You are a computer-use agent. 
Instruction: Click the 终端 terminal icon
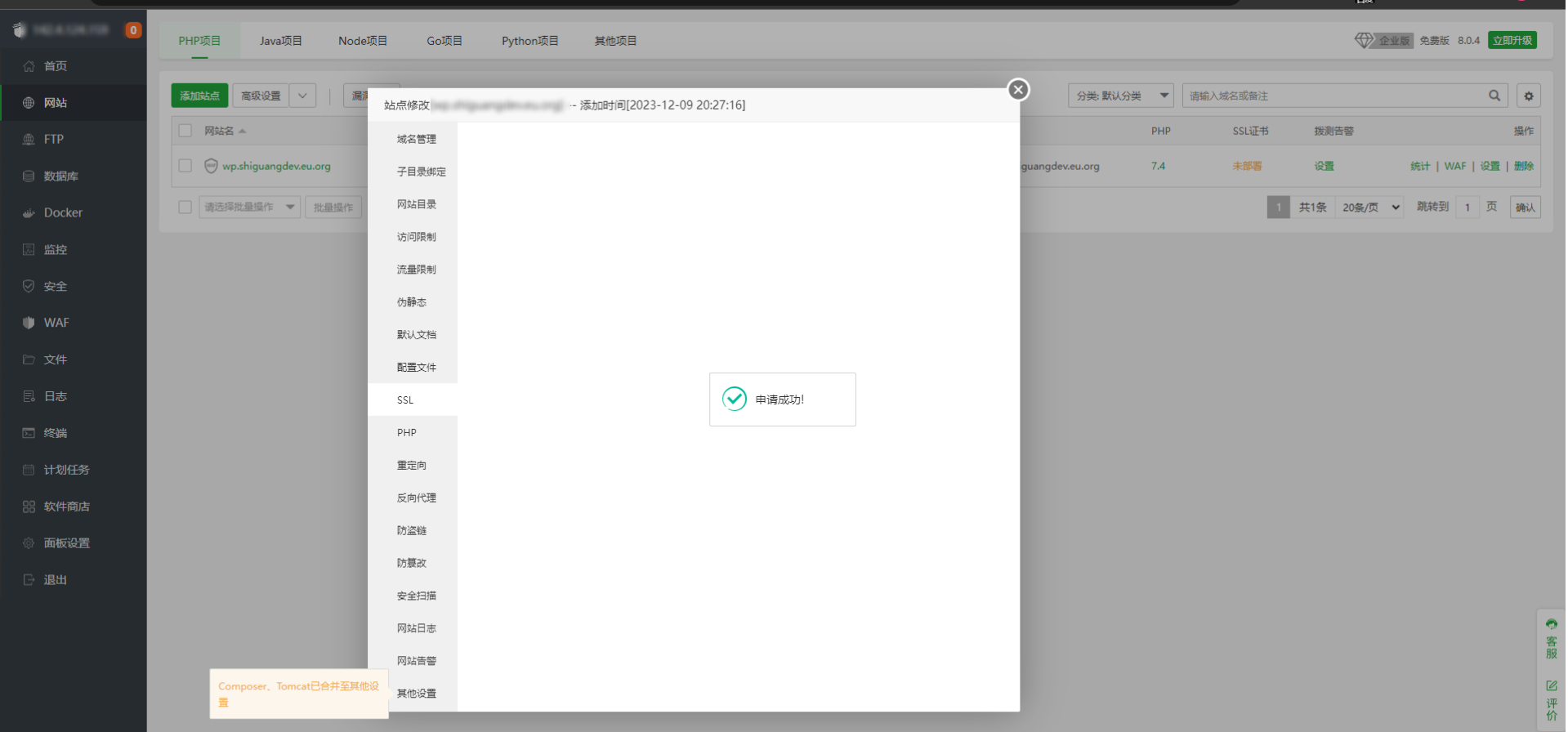pyautogui.click(x=29, y=433)
